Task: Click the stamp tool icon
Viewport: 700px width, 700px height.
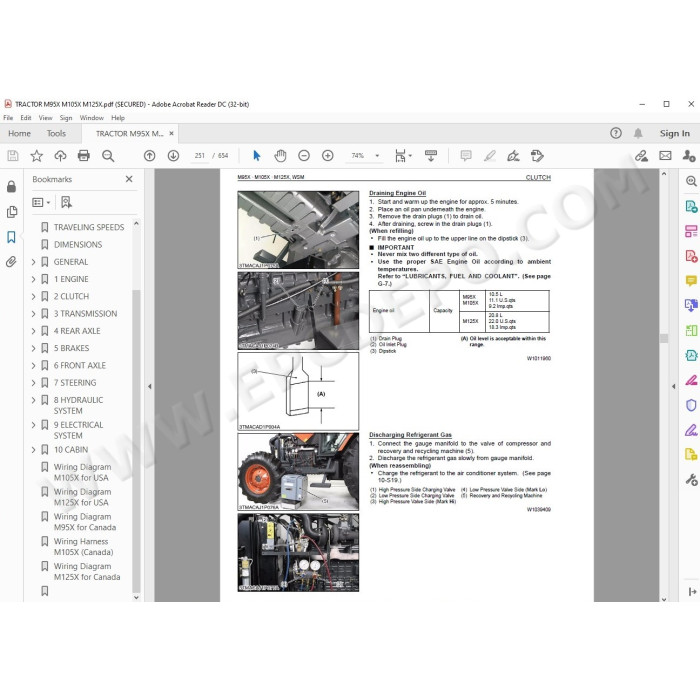Action: [537, 156]
